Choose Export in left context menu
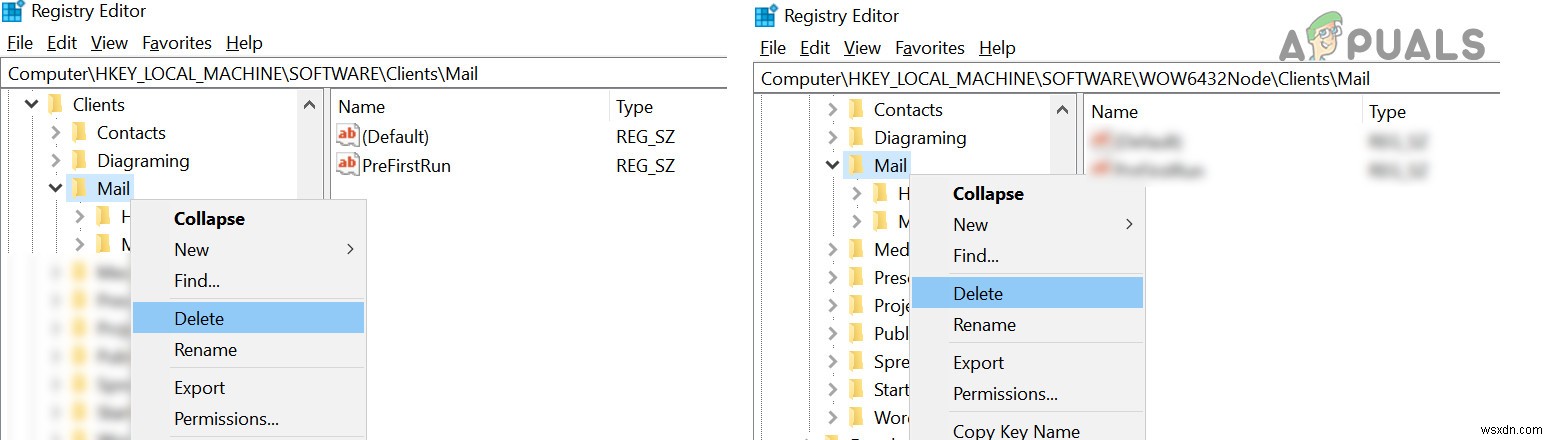Viewport: 1554px width, 440px height. 249,388
